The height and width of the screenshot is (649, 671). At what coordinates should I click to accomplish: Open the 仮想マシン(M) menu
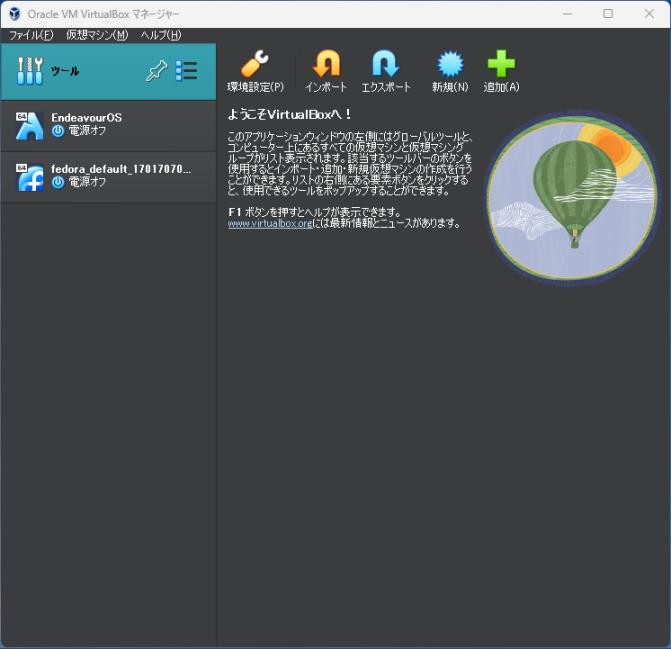pyautogui.click(x=97, y=35)
